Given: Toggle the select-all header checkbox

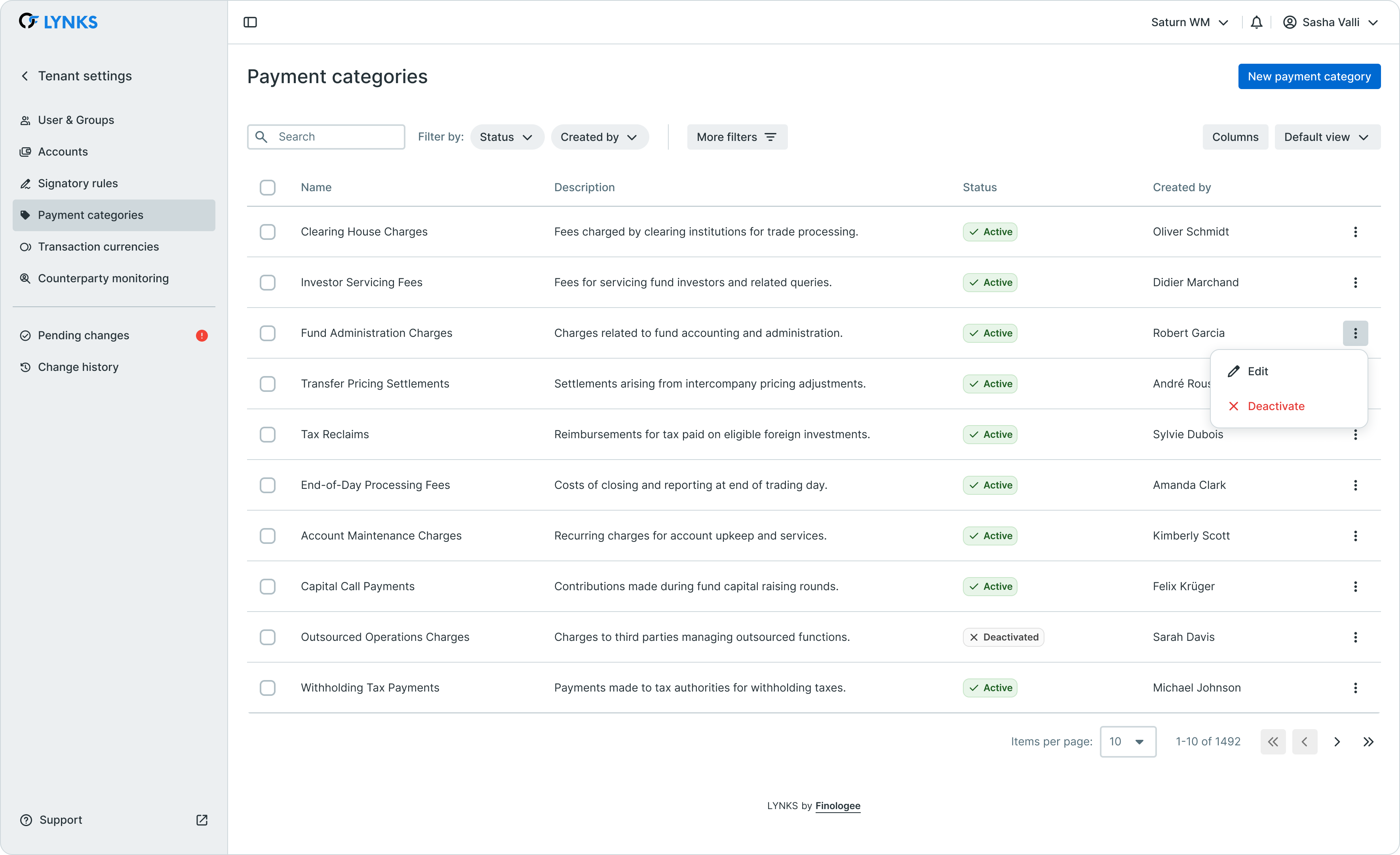Looking at the screenshot, I should point(268,188).
